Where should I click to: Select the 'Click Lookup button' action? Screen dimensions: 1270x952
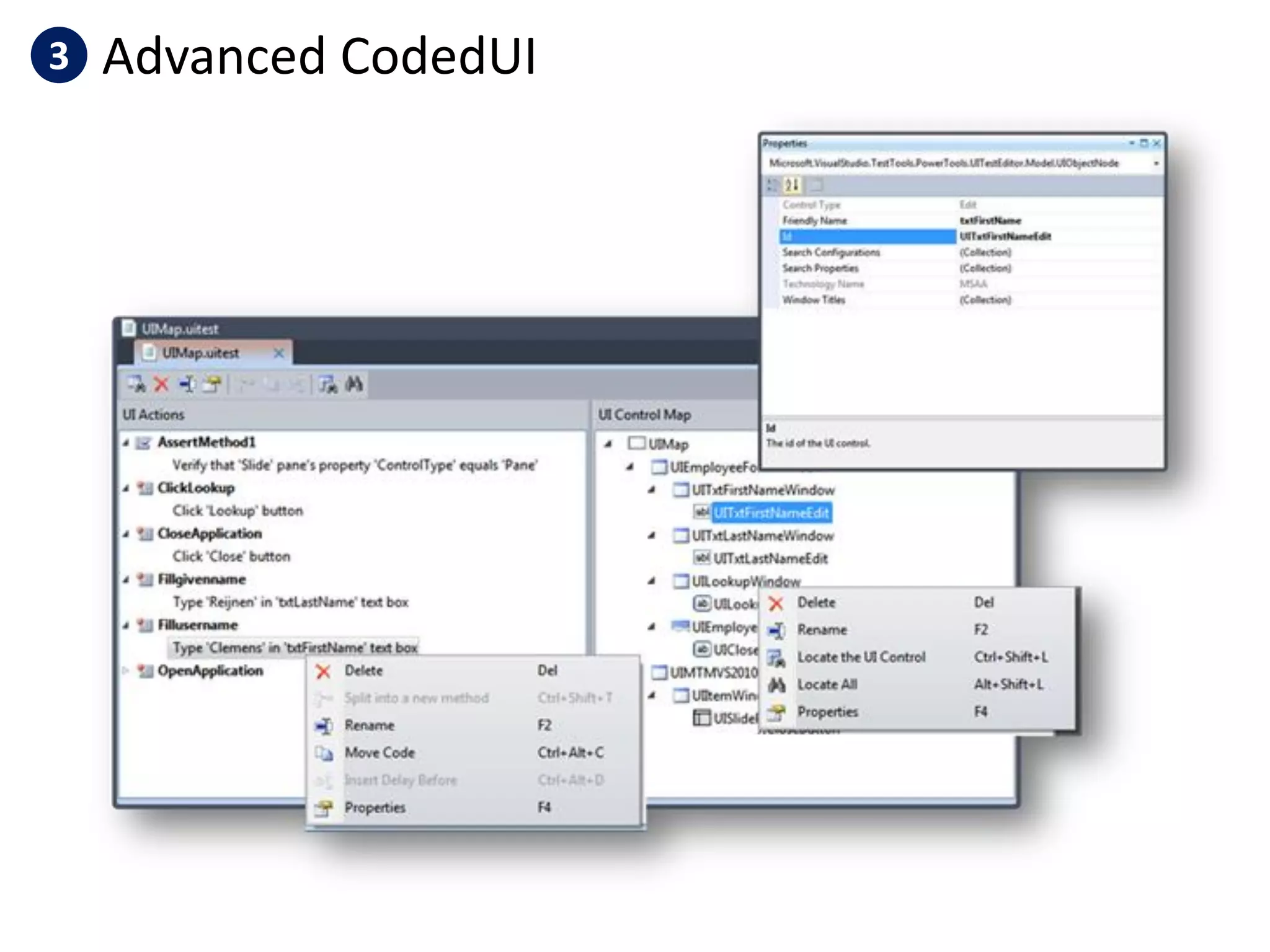(238, 511)
